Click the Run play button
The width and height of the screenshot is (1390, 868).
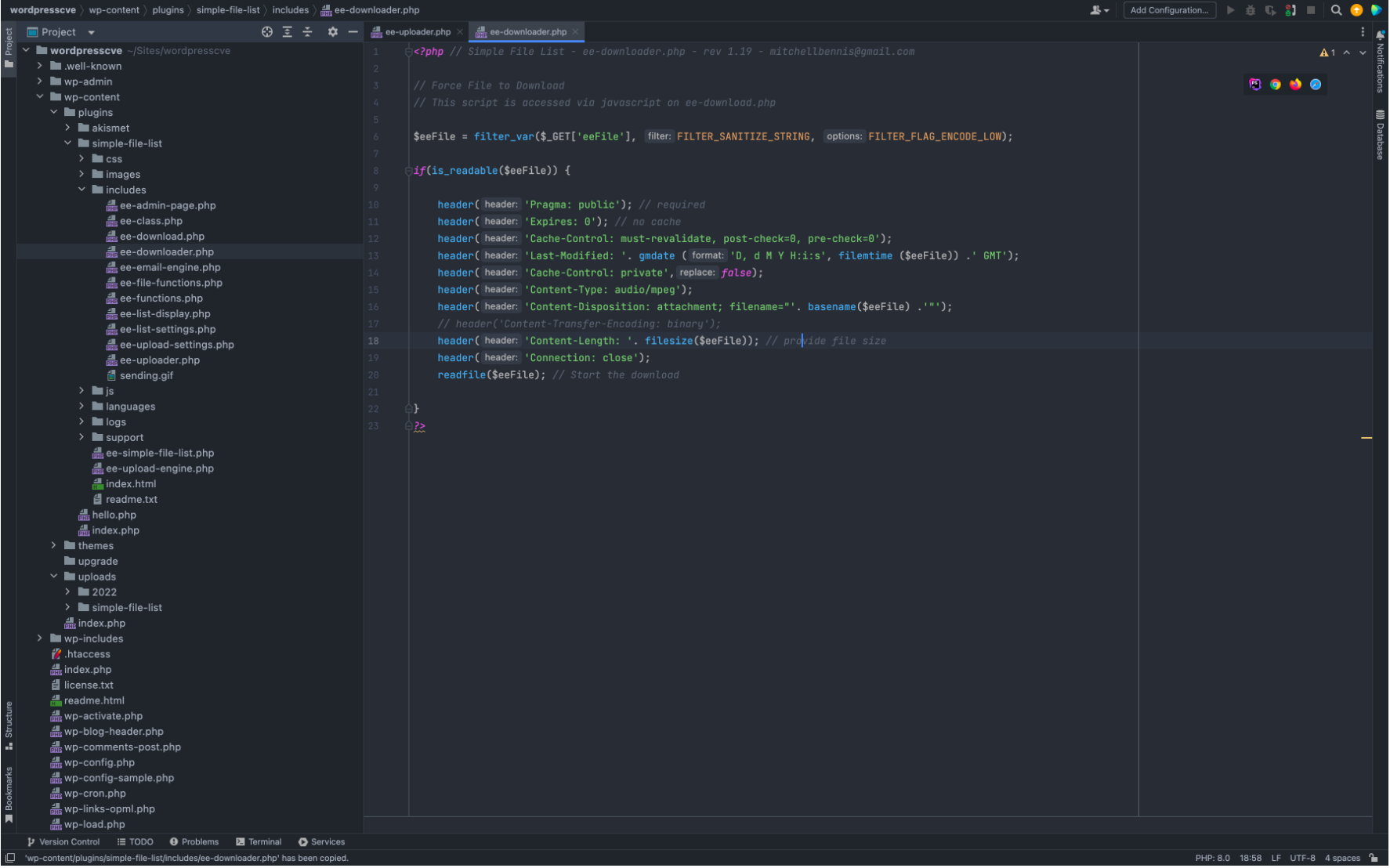coord(1231,10)
